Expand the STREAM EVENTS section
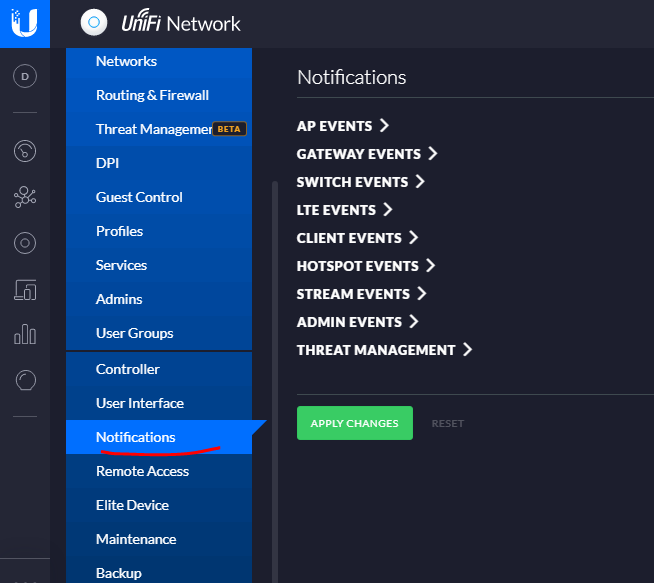 click(x=361, y=294)
